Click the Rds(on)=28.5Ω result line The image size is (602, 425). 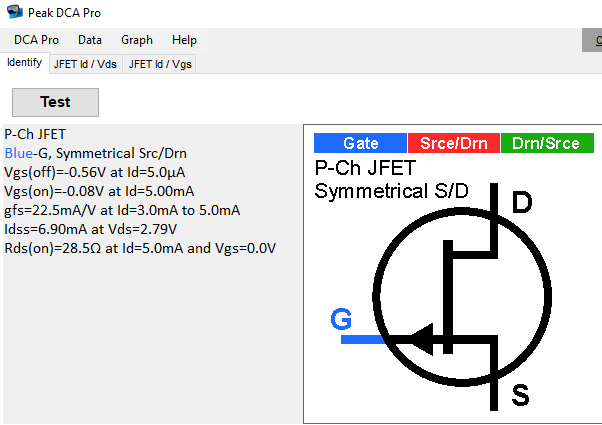tap(140, 248)
